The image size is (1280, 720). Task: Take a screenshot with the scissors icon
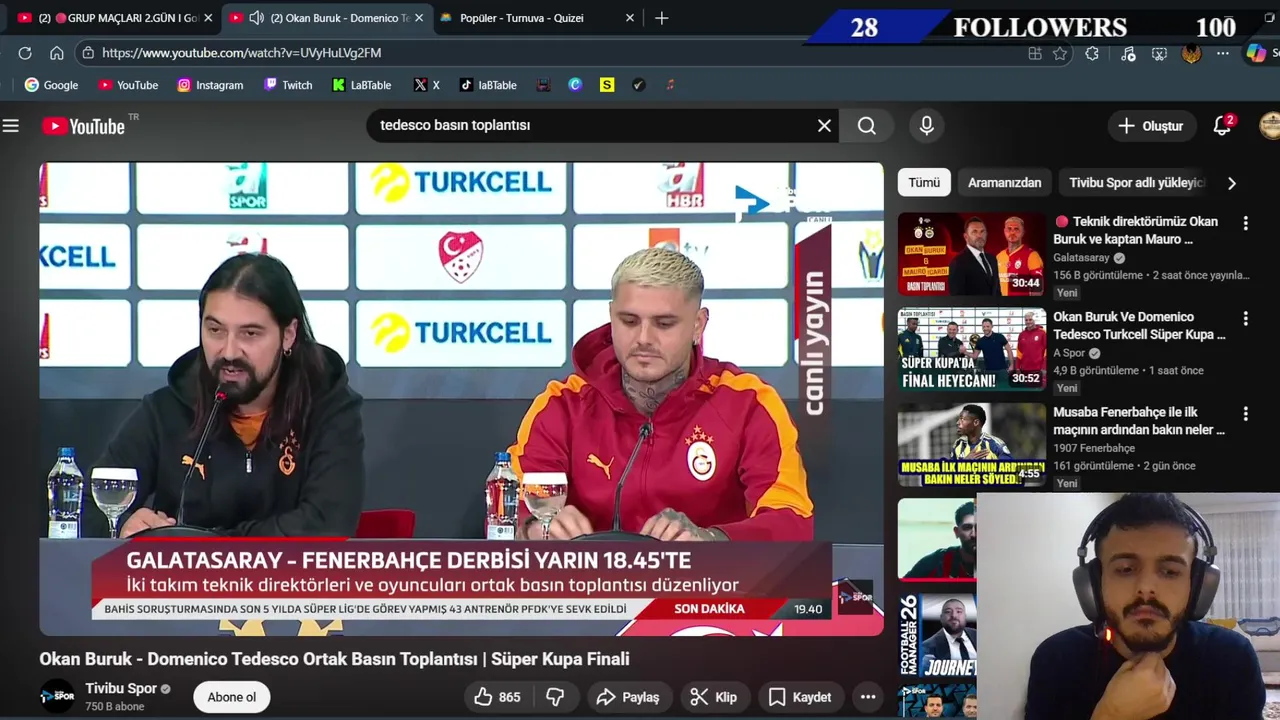point(1159,54)
